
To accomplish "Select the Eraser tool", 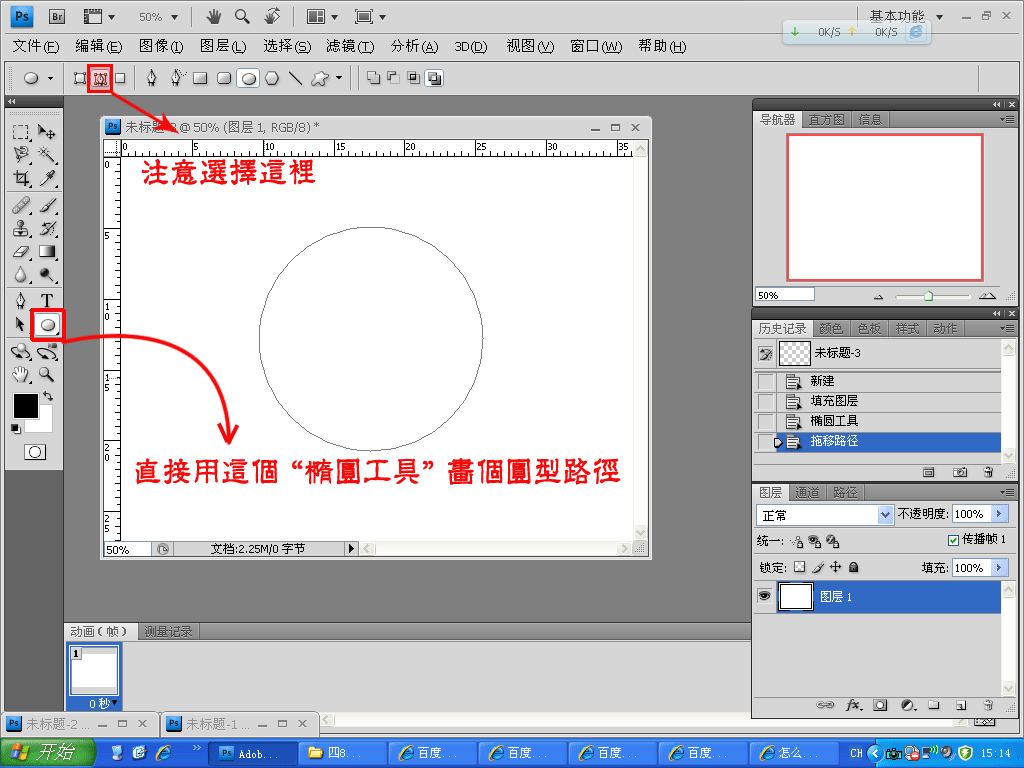I will pyautogui.click(x=21, y=251).
